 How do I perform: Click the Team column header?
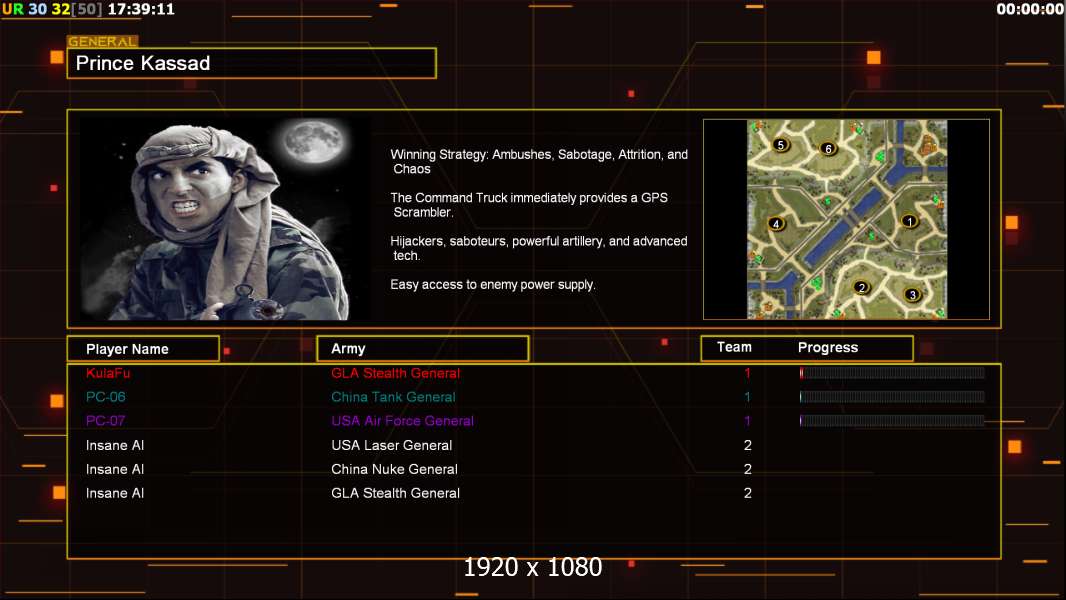[734, 347]
